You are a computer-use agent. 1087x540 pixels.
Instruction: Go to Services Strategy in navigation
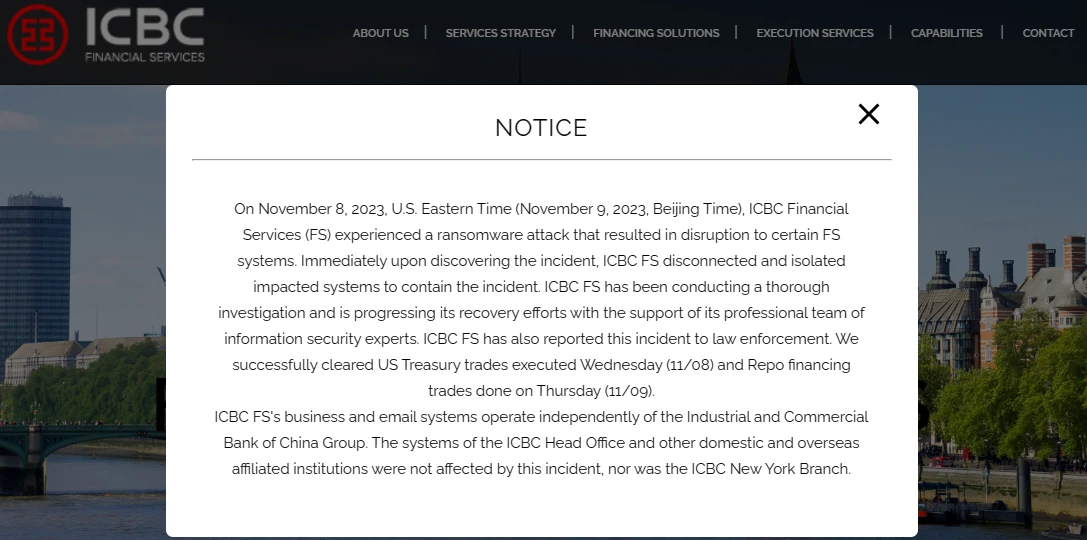pyautogui.click(x=500, y=33)
